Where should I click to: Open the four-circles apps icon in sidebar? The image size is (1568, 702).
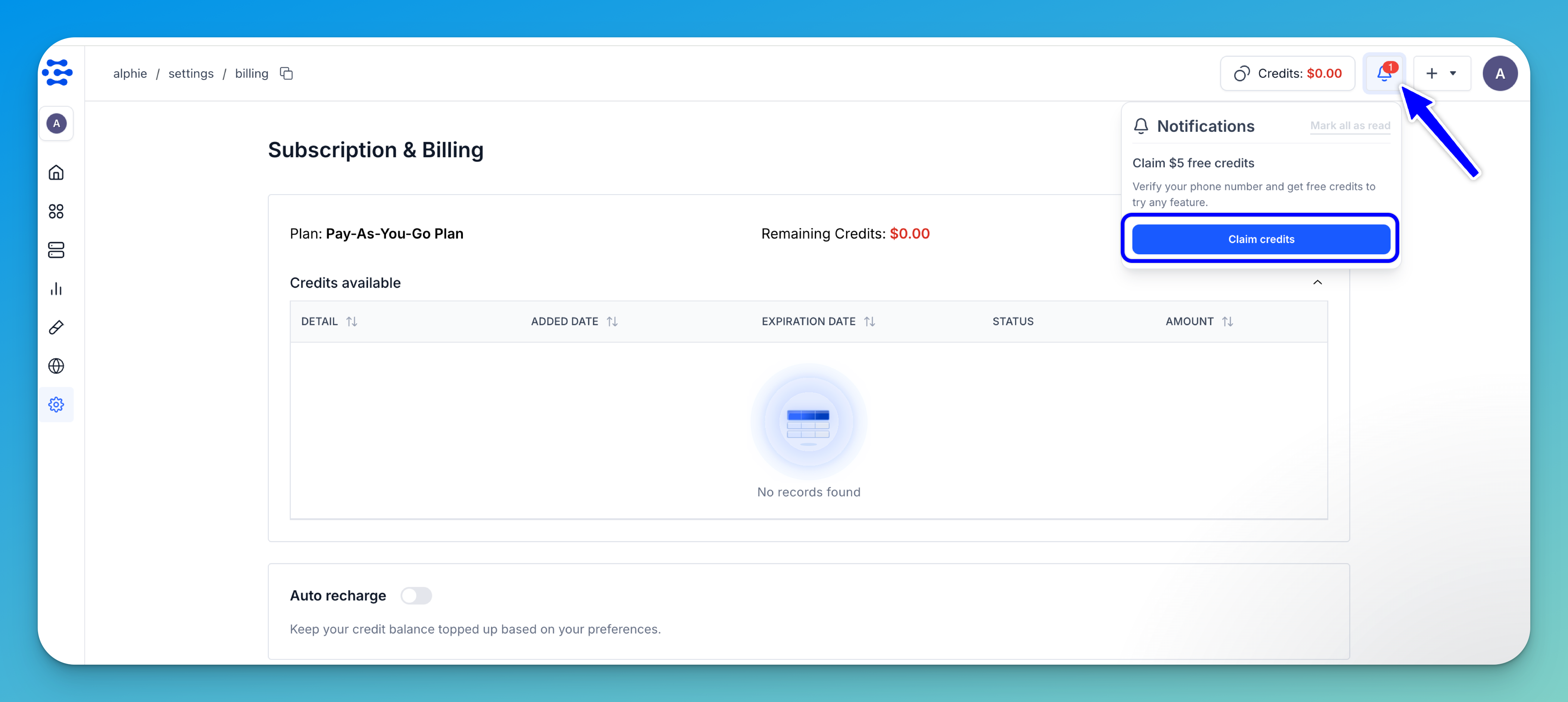tap(56, 211)
